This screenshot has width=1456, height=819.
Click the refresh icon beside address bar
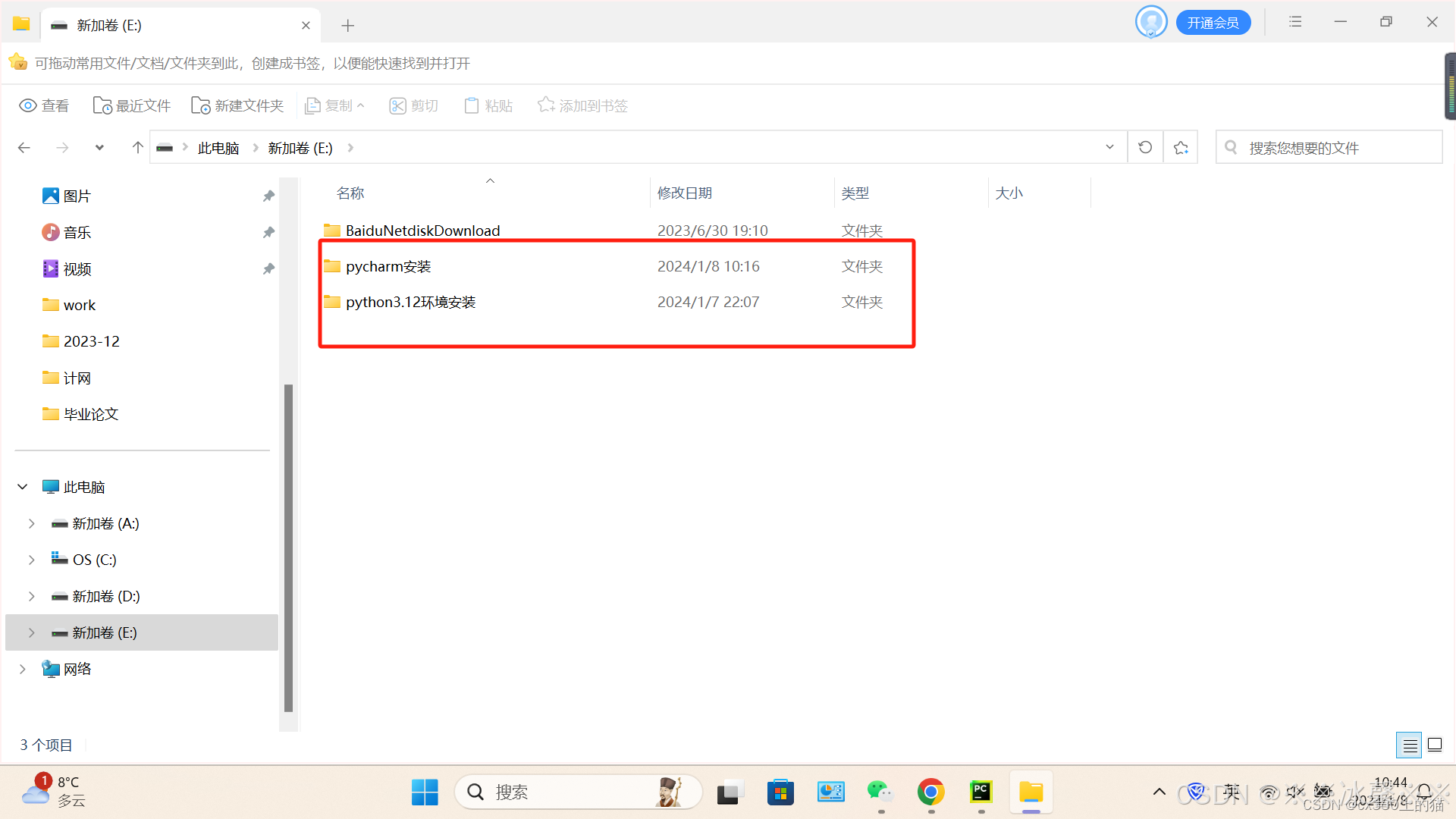(x=1145, y=147)
